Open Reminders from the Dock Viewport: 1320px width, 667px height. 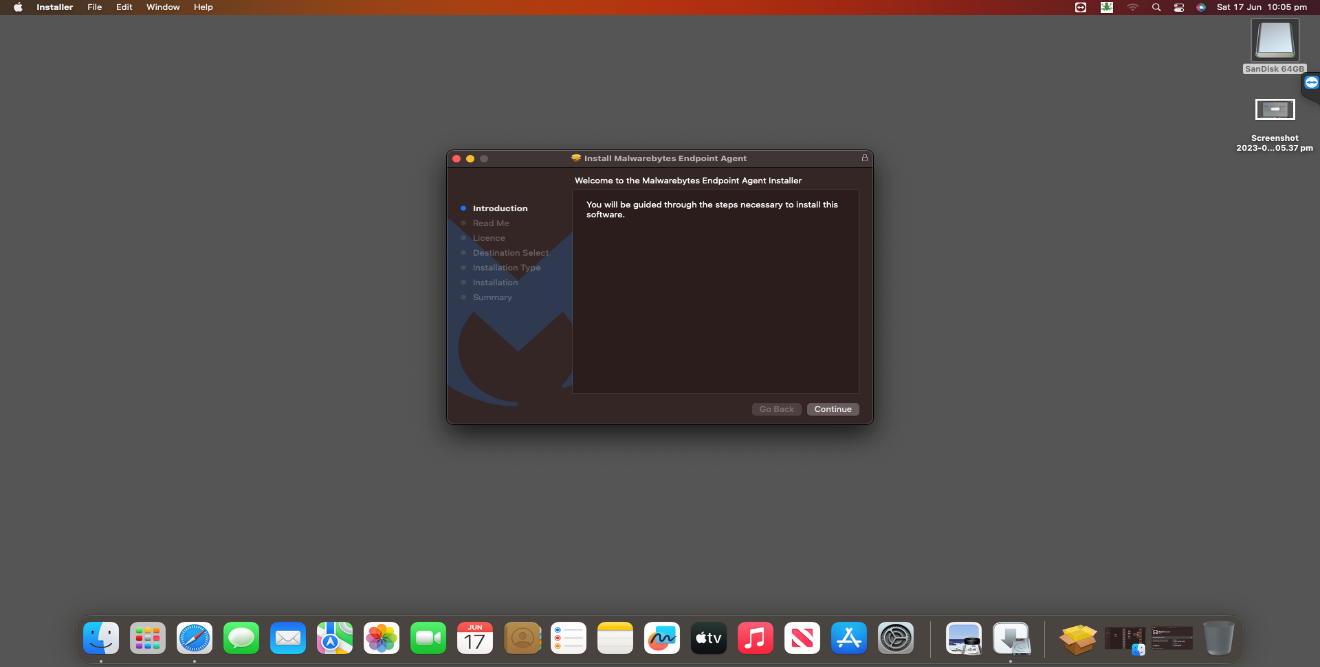[x=568, y=637]
